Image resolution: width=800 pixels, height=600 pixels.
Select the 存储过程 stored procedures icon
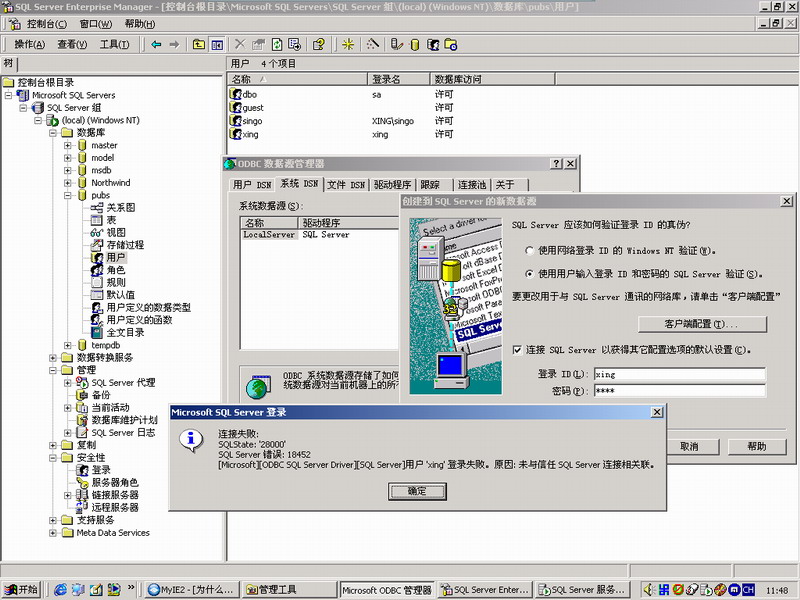coord(97,245)
